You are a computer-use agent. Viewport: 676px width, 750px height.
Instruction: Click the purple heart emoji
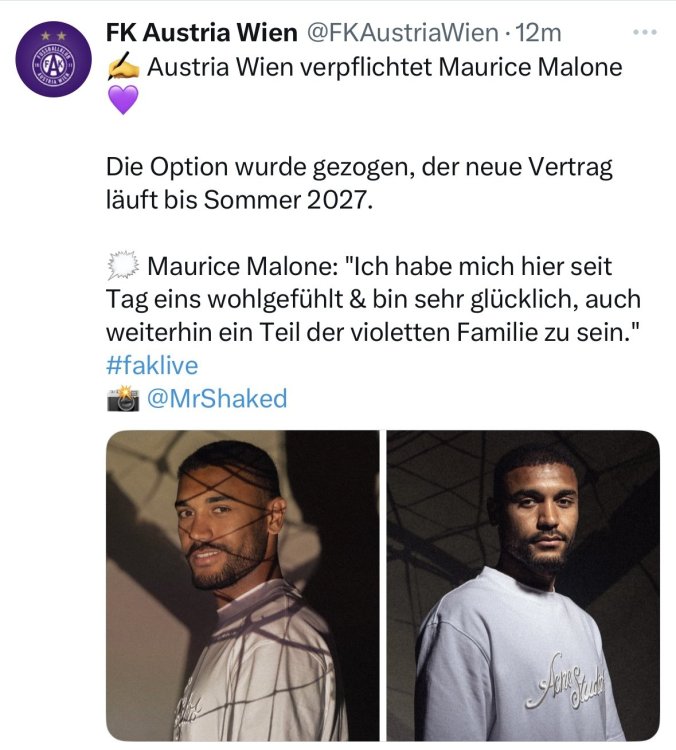click(x=121, y=101)
